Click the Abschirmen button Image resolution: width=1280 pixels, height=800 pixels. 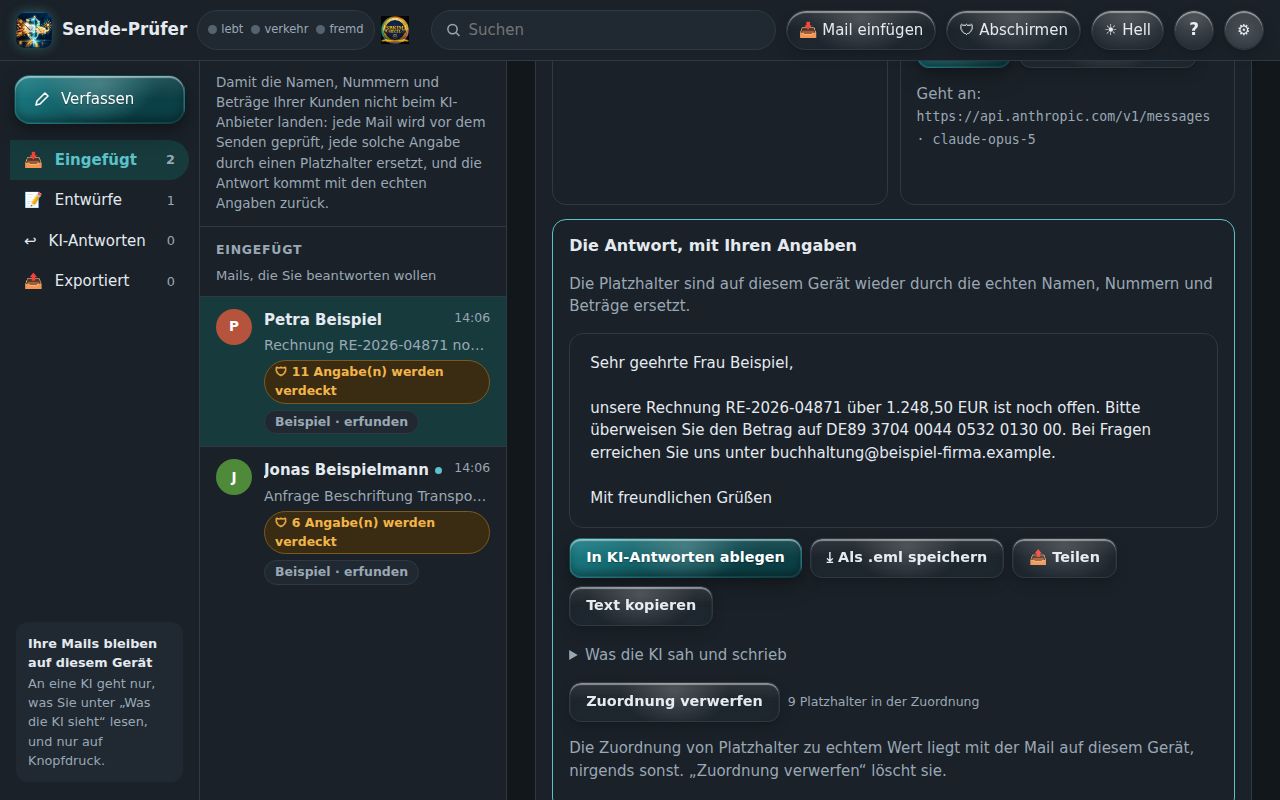point(1014,30)
